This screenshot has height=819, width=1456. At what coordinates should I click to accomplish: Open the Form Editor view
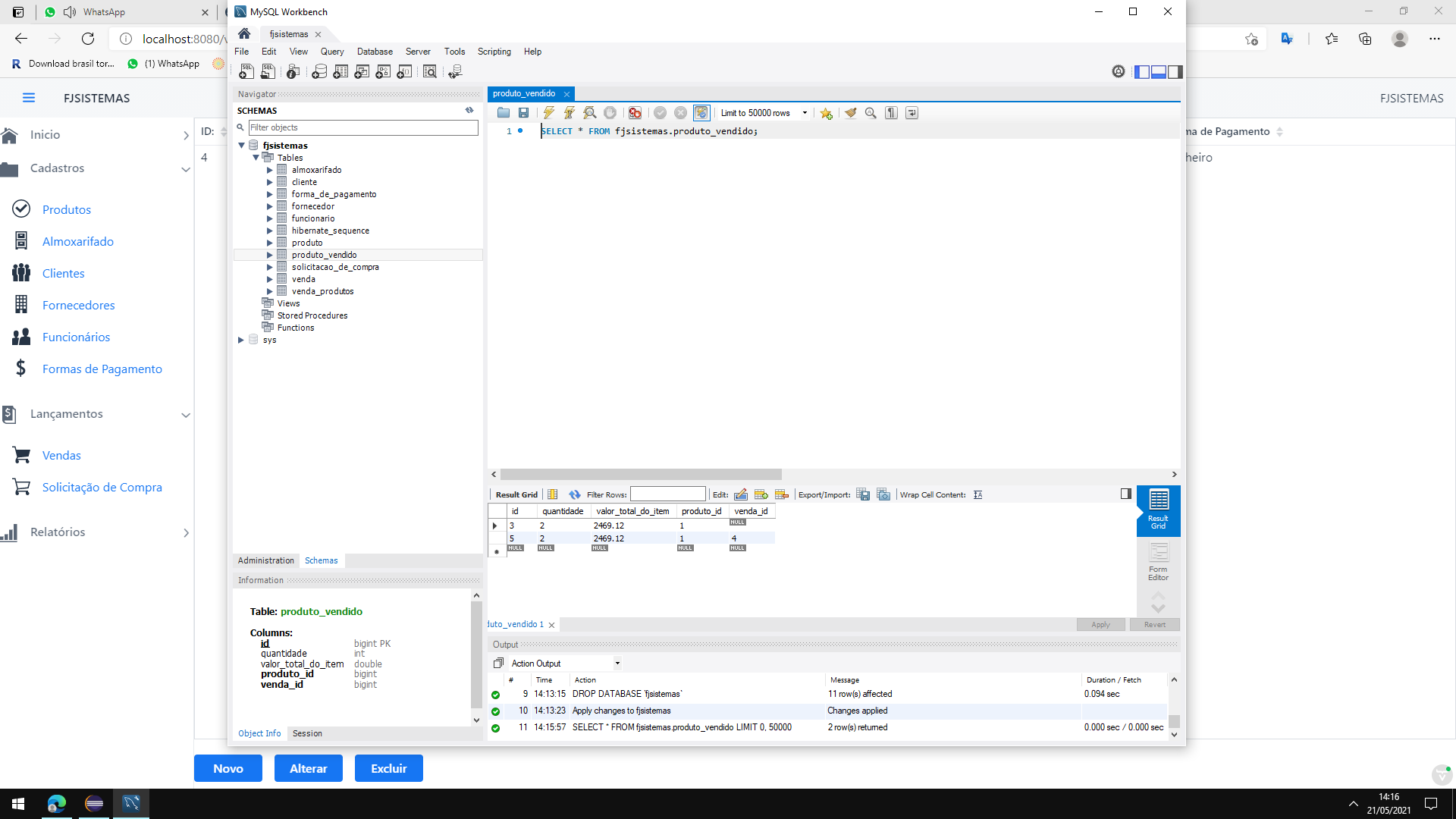[1158, 562]
